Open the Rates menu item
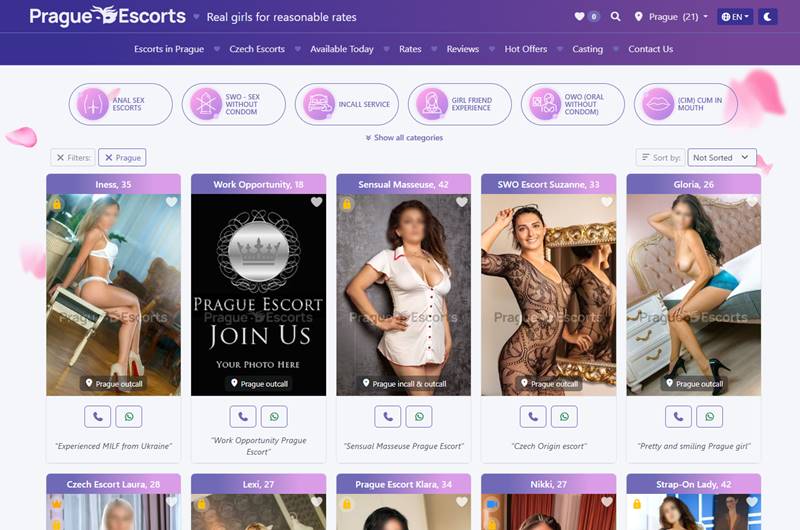The width and height of the screenshot is (800, 530). pyautogui.click(x=410, y=49)
